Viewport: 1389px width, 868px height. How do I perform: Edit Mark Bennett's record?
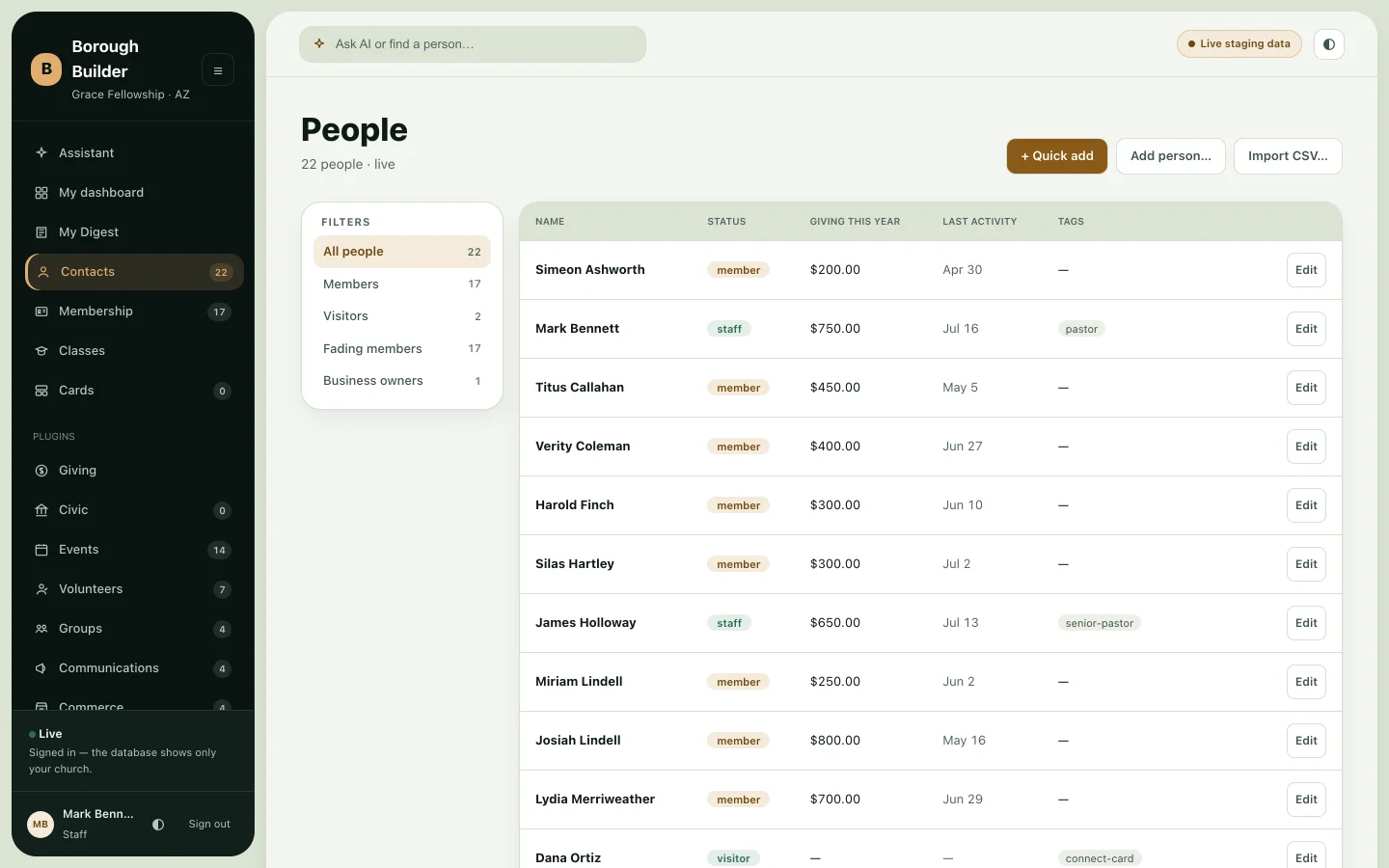1306,329
